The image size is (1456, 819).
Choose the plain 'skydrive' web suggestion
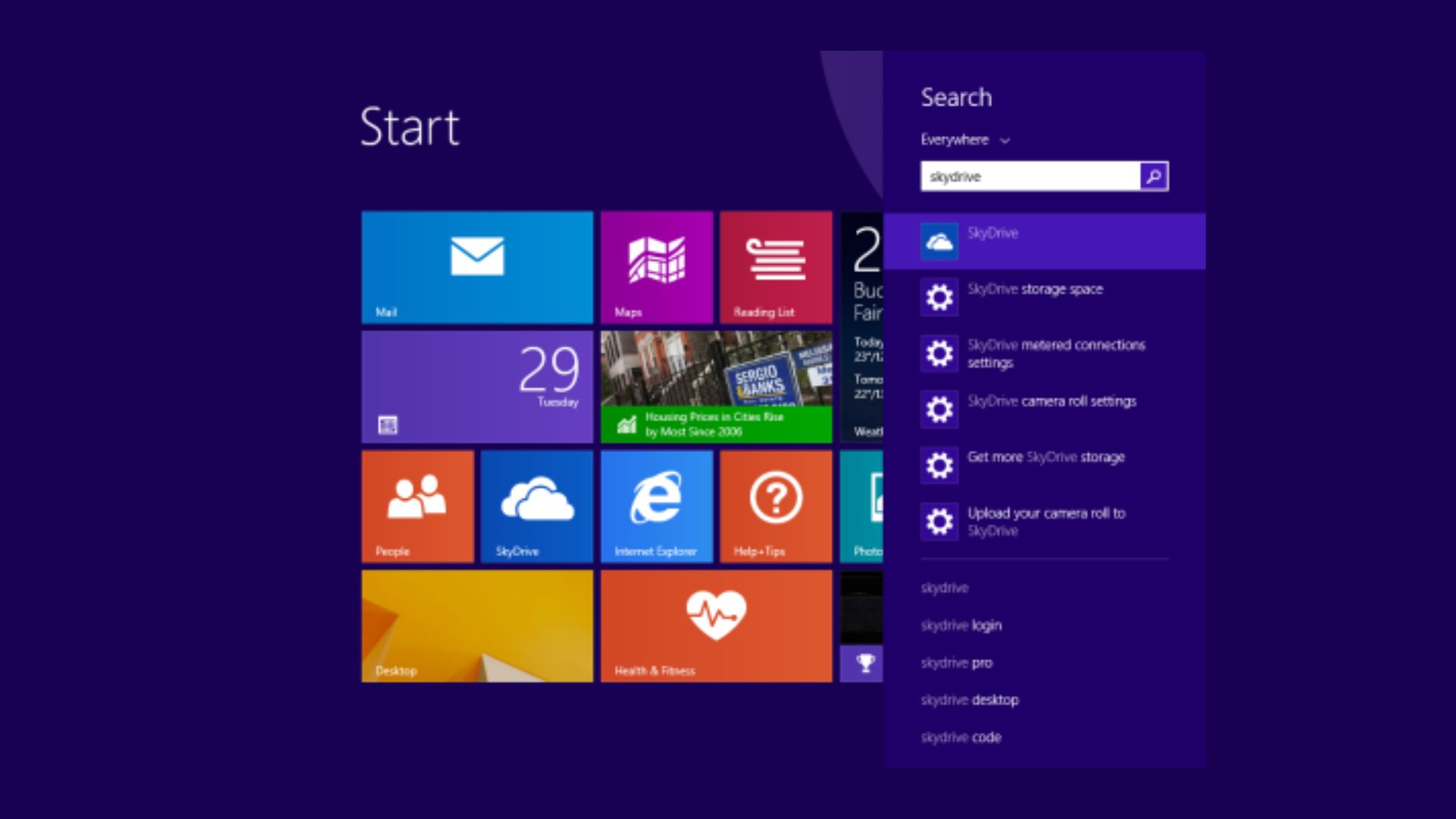(944, 588)
